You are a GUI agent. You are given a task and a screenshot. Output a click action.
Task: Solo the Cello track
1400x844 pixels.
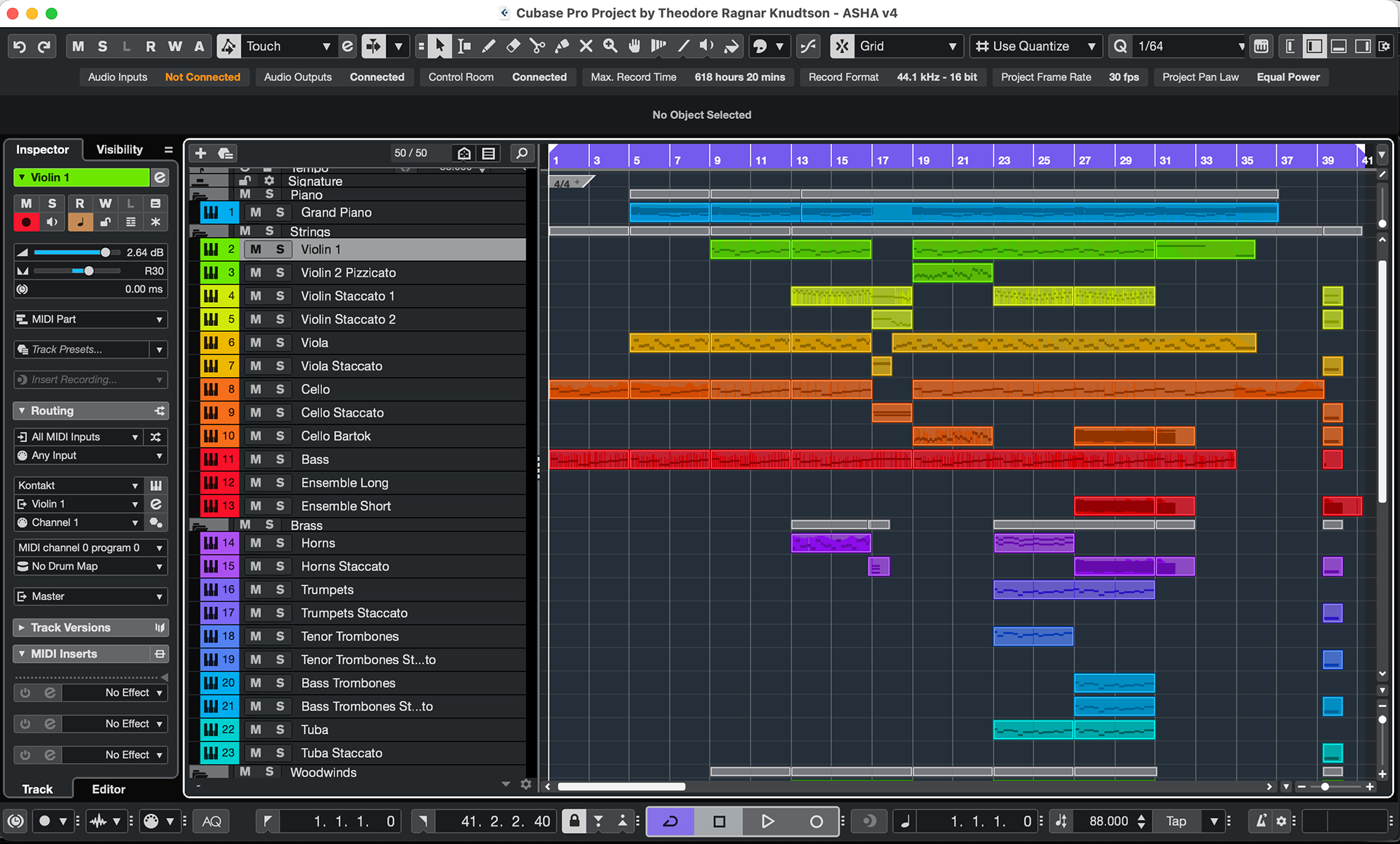[x=280, y=390]
